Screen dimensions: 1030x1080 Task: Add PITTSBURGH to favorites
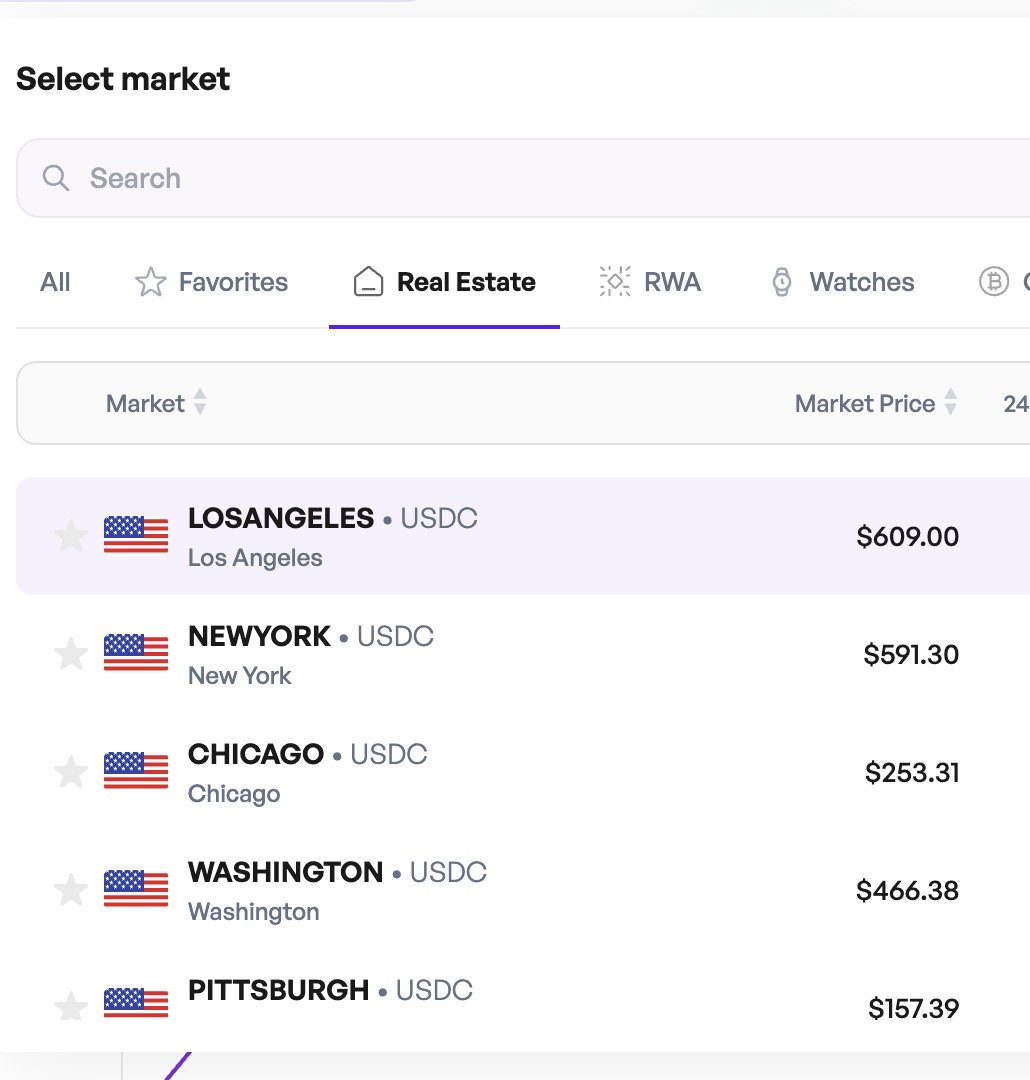click(70, 1005)
